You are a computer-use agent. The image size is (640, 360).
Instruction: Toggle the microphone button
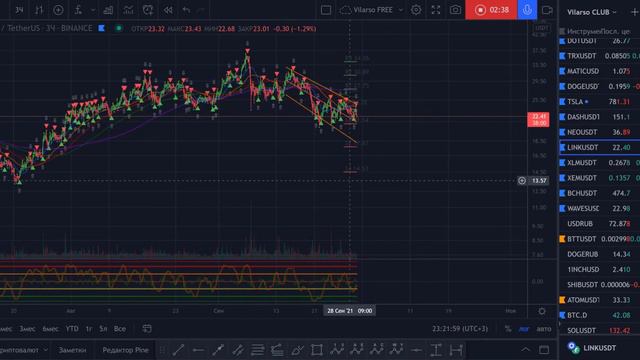point(527,10)
